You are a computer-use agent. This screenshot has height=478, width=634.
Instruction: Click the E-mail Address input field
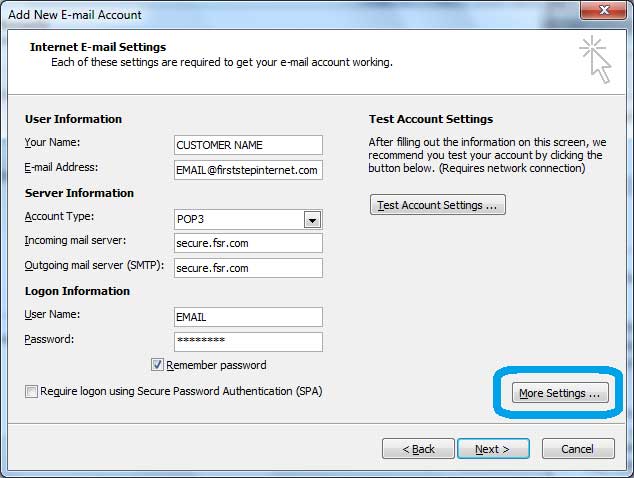click(248, 170)
